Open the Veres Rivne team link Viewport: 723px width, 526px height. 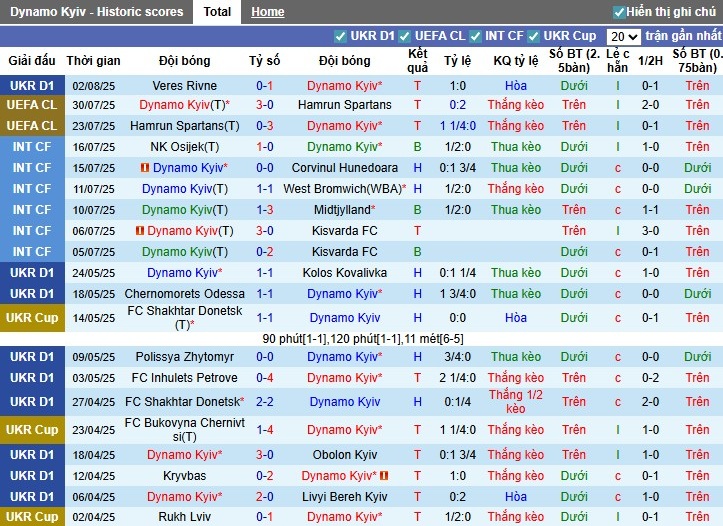[x=184, y=86]
